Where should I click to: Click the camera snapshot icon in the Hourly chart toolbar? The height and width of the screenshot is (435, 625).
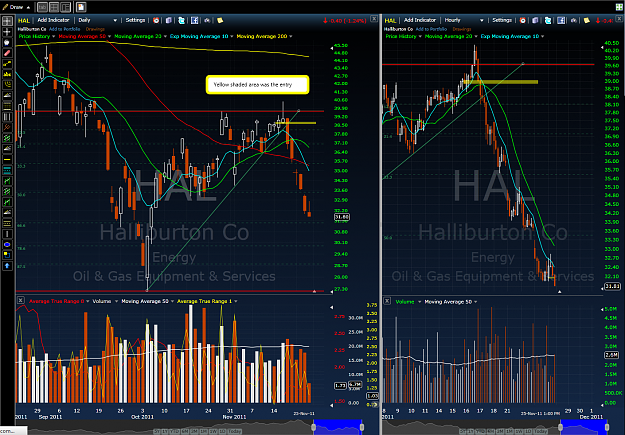pyautogui.click(x=574, y=20)
